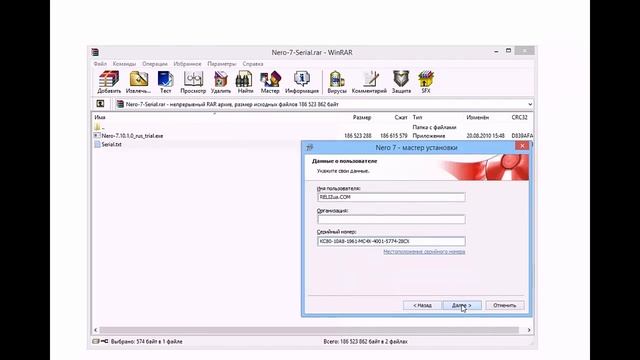
Task: Click the WinRAR title bar app icon
Action: 95,52
